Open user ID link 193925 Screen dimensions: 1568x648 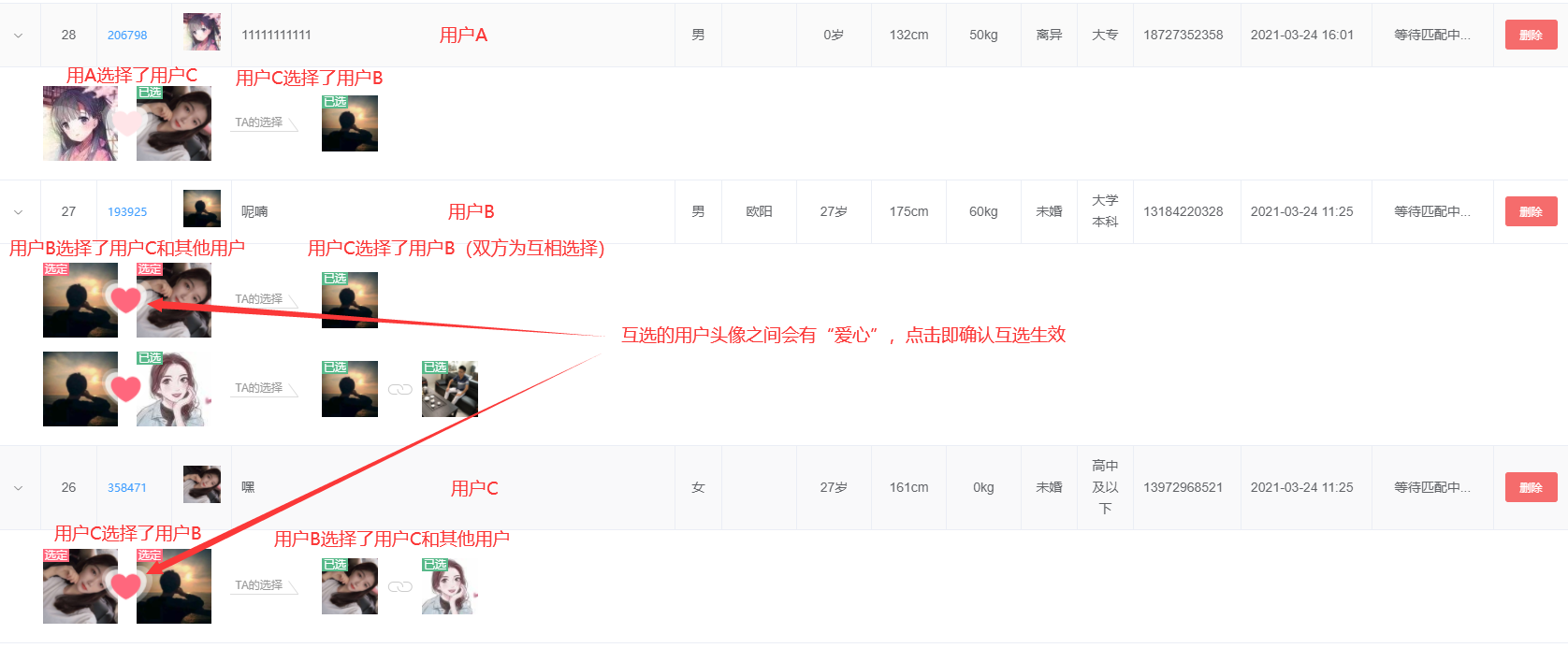127,212
